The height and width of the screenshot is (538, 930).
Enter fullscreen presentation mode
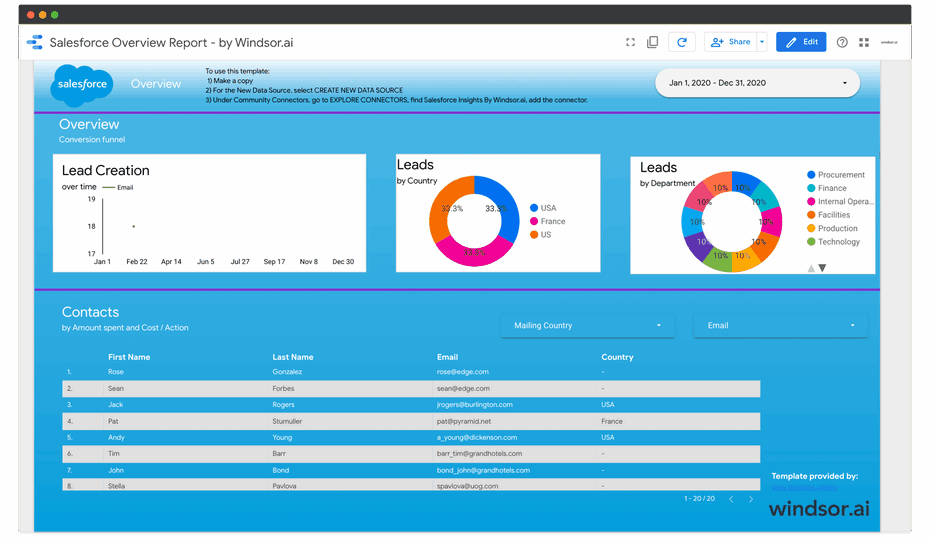[630, 42]
